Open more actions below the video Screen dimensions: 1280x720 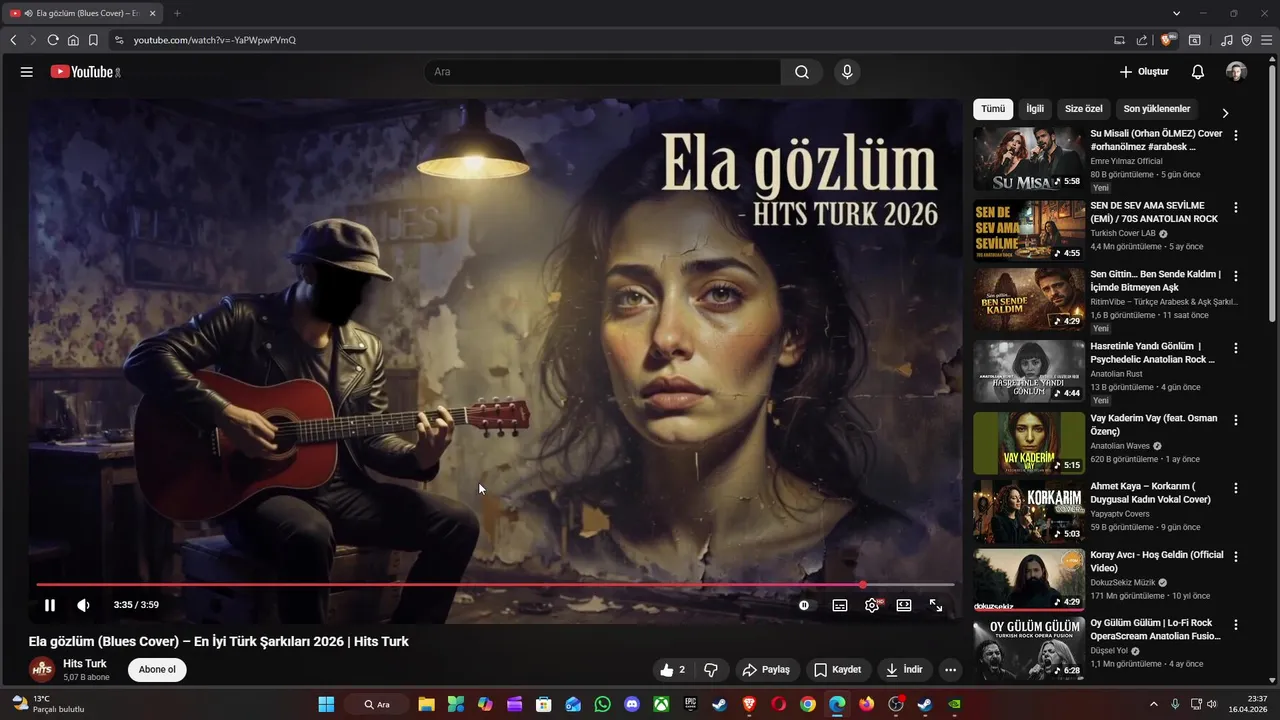951,670
